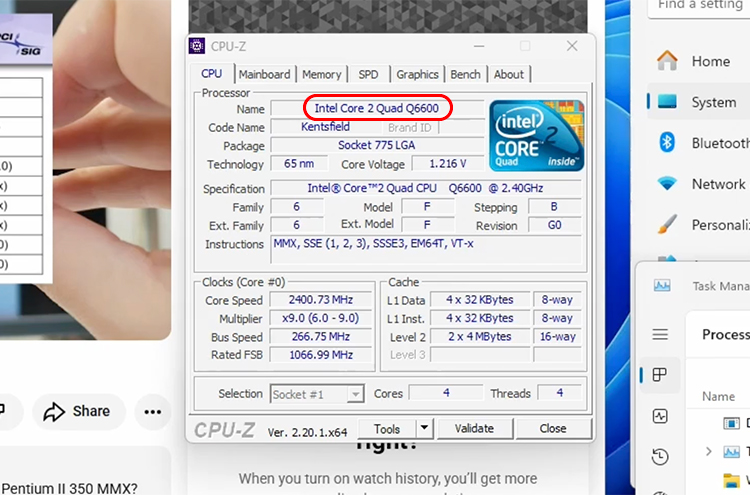Image resolution: width=750 pixels, height=495 pixels.
Task: Select the CPU tab in CPU-Z
Action: 211,74
